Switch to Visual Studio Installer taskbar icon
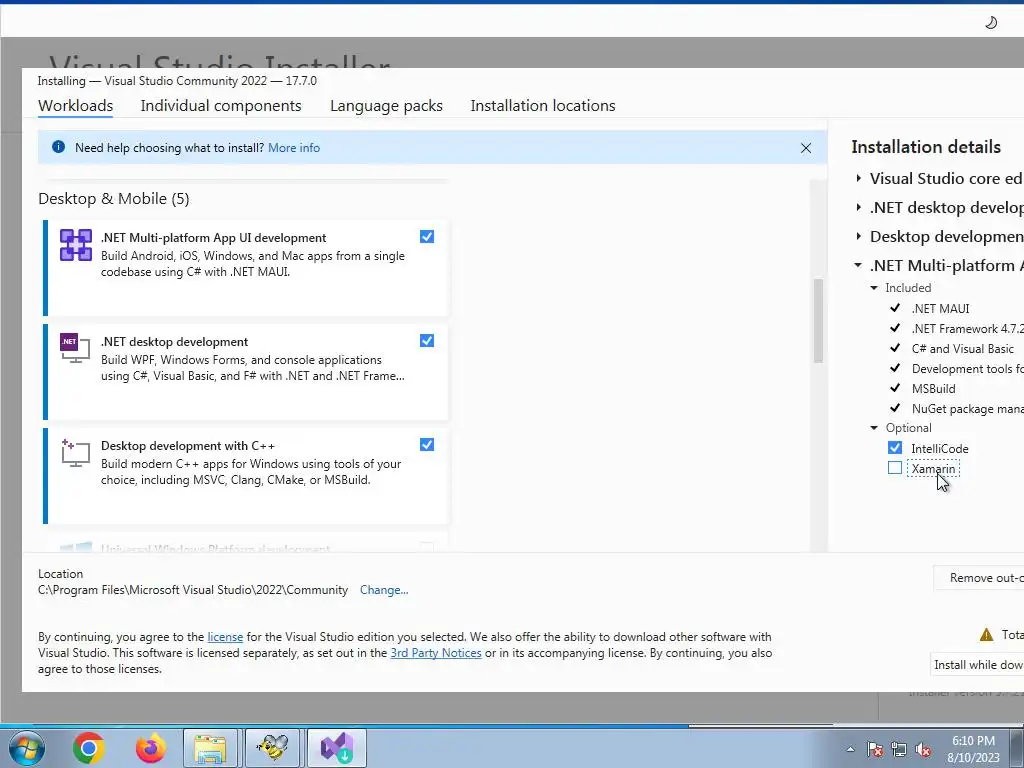Screen dimensions: 1024x768 (336, 748)
